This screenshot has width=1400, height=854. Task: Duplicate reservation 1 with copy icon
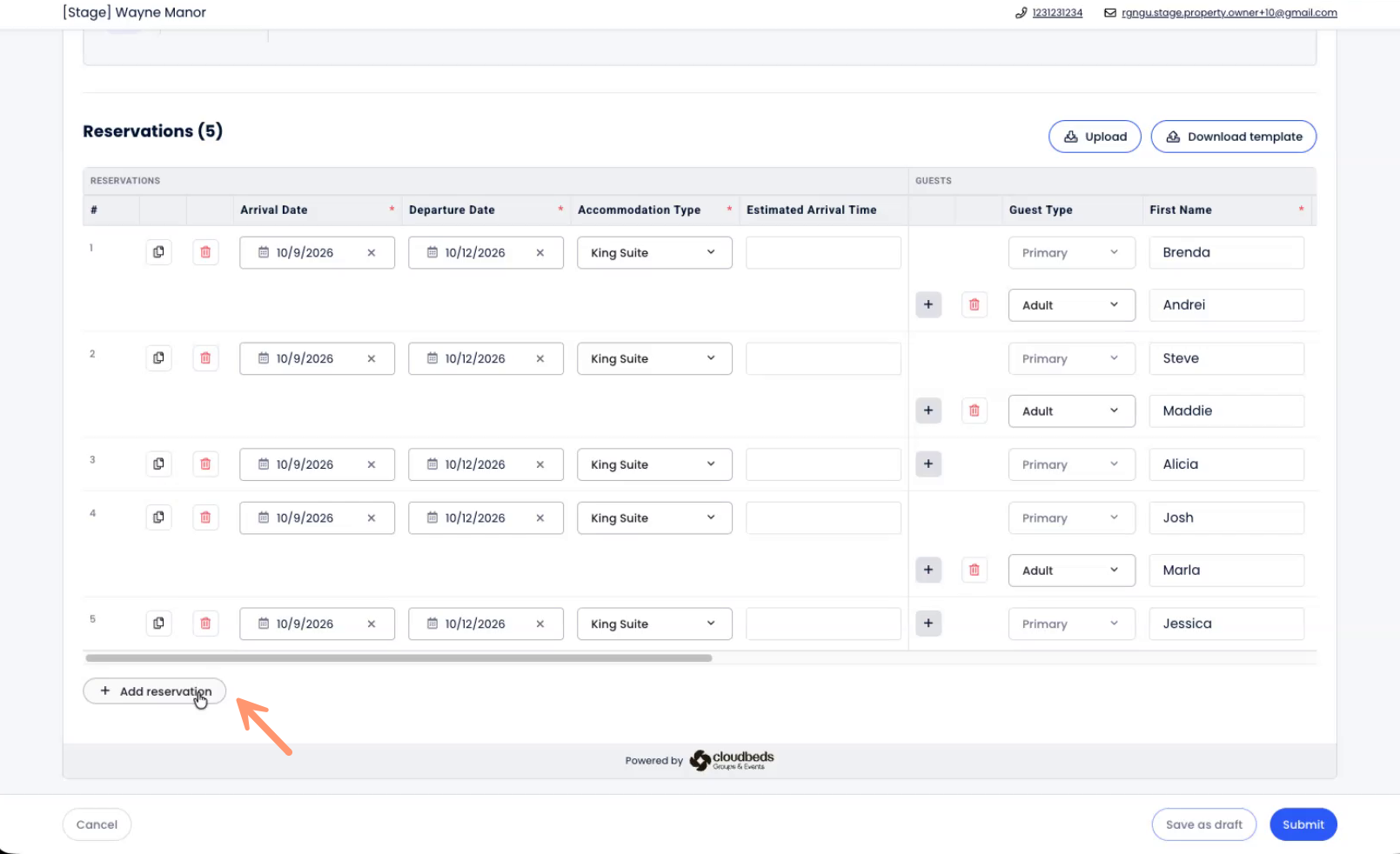coord(158,252)
